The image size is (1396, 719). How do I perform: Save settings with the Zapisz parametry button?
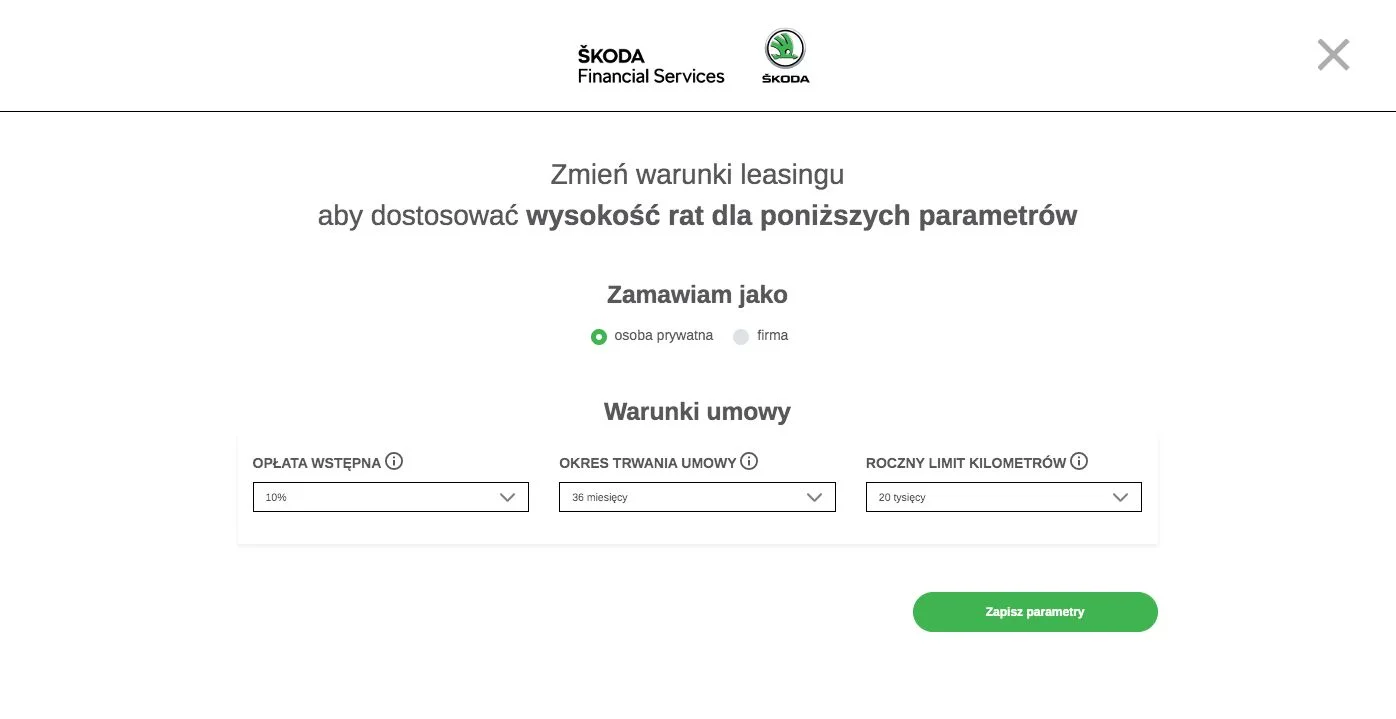click(1035, 612)
